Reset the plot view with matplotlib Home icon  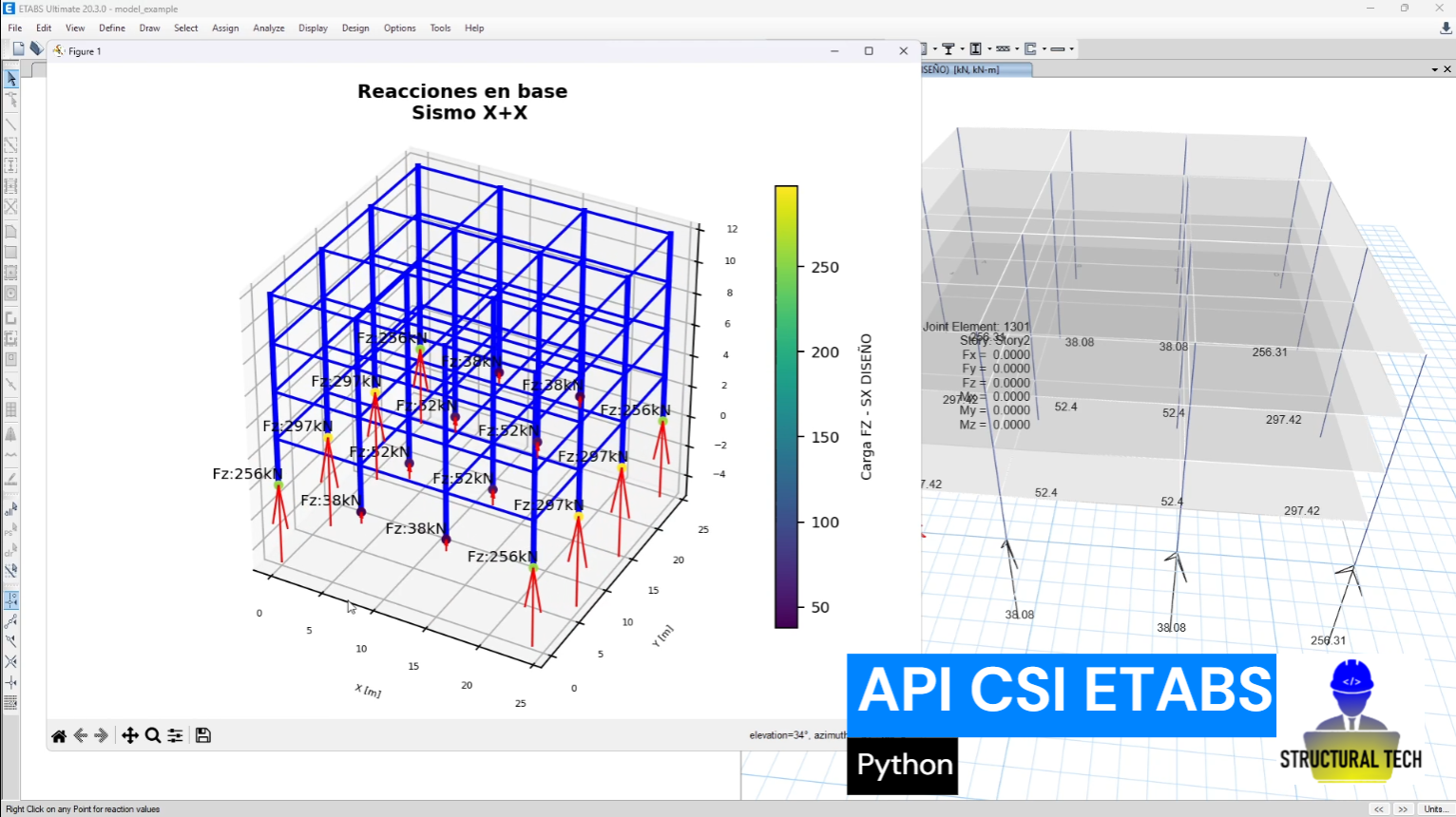click(58, 735)
